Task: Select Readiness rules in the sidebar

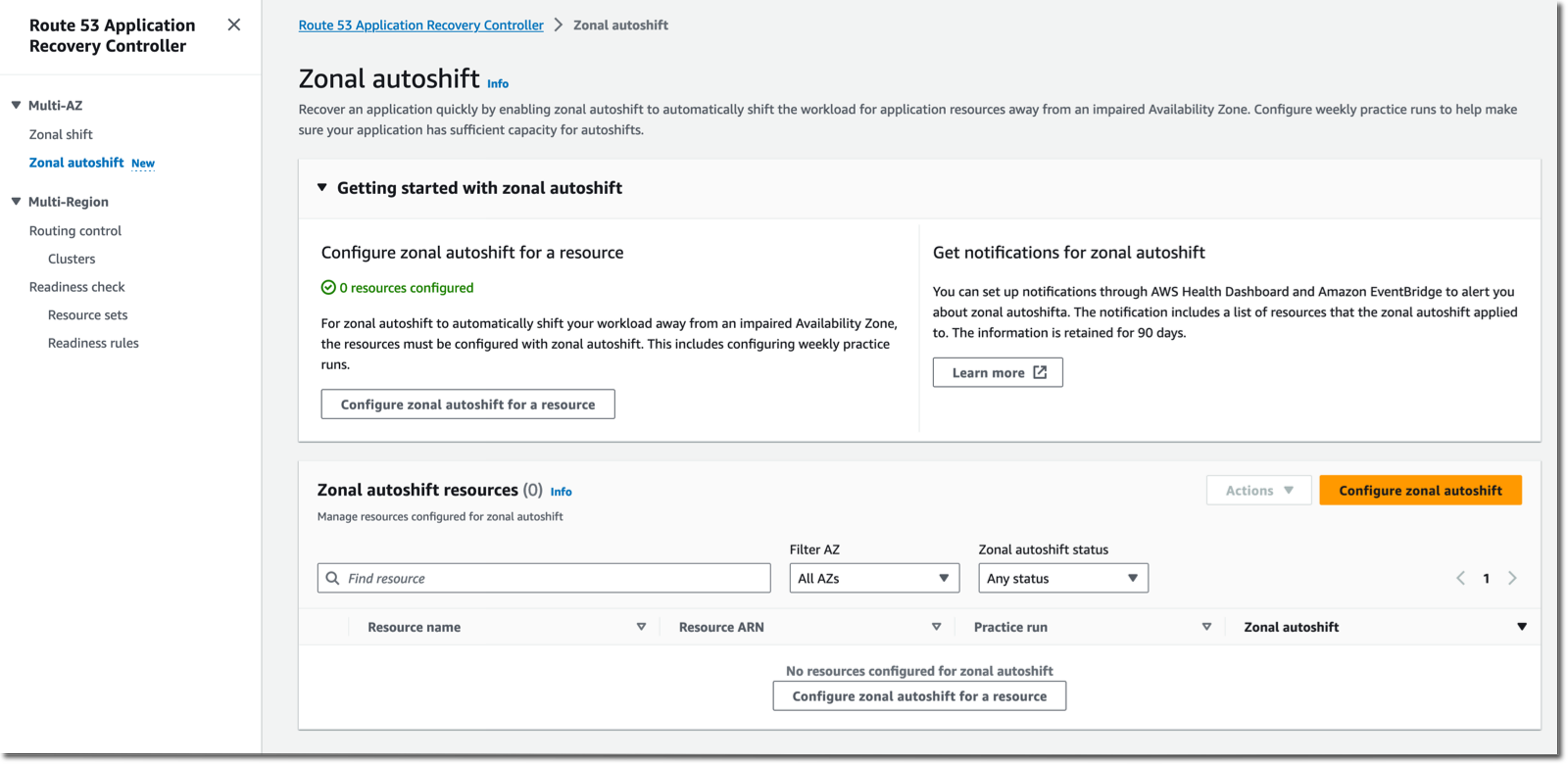Action: (93, 343)
